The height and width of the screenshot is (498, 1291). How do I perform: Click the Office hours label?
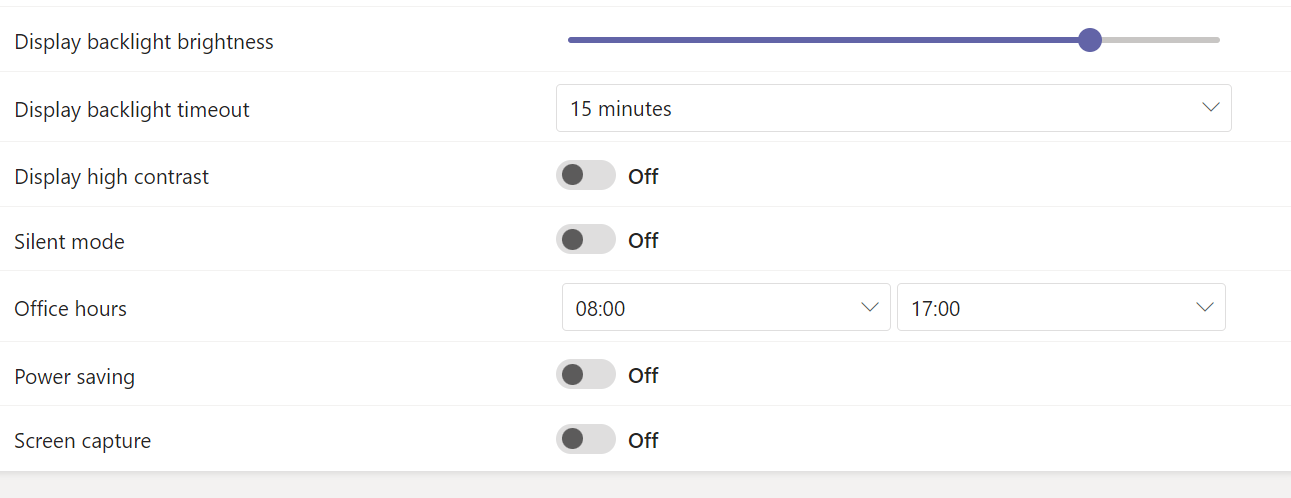tap(71, 309)
